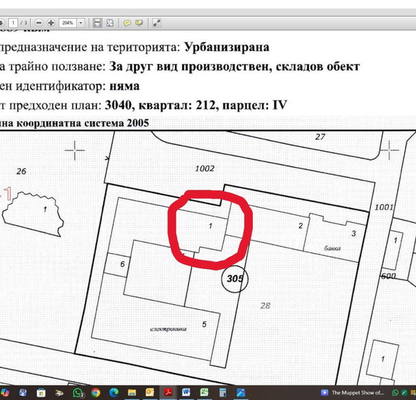Image resolution: width=416 pixels, height=400 pixels.
Task: Select the fit width scrolling mode icon
Action: tap(97, 23)
